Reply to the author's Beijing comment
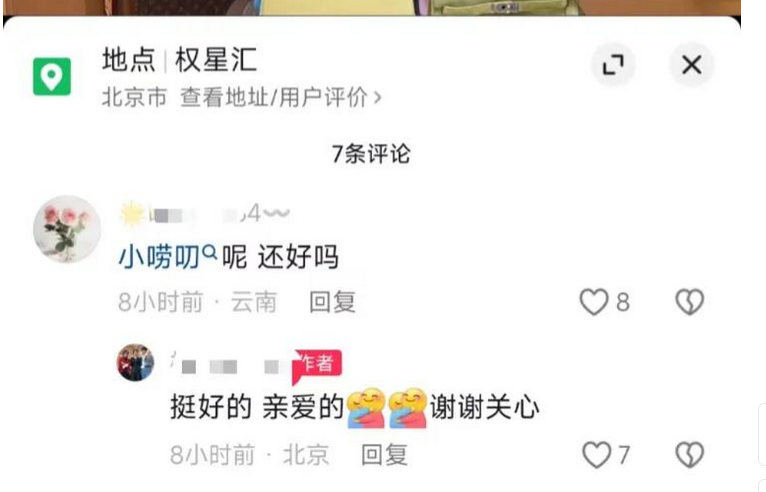Screen dimensions: 766x492 point(384,455)
